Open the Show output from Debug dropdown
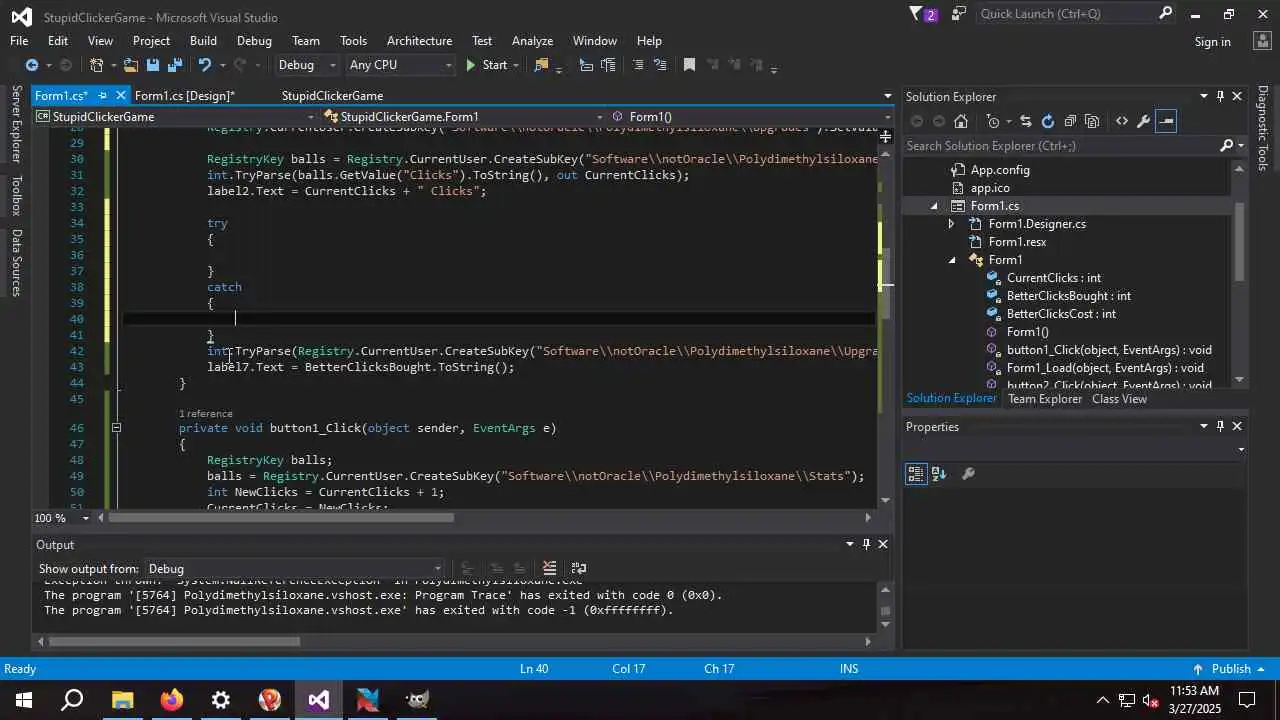The height and width of the screenshot is (720, 1280). [x=294, y=569]
